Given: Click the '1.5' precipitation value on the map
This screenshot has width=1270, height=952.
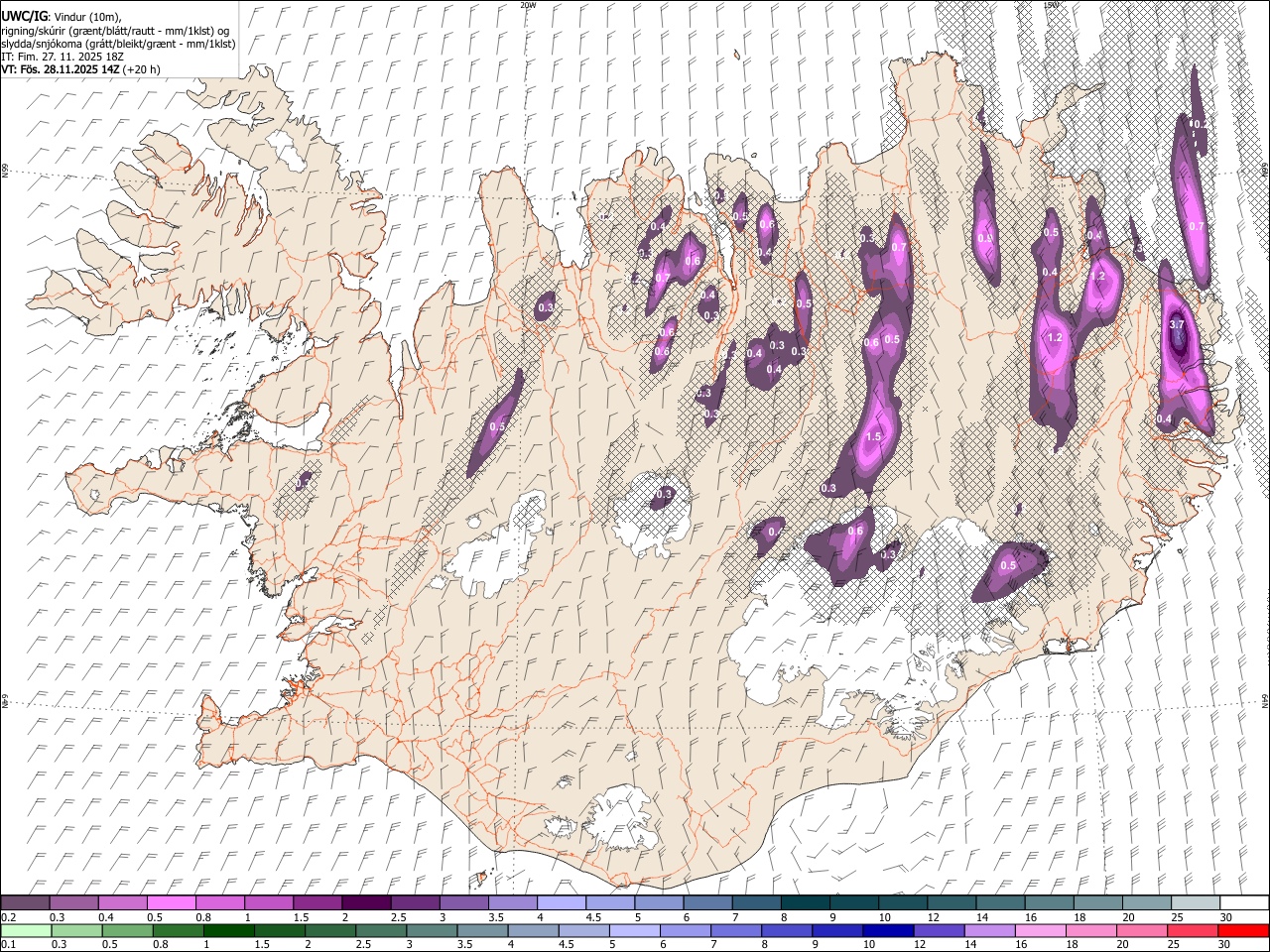Looking at the screenshot, I should point(873,437).
